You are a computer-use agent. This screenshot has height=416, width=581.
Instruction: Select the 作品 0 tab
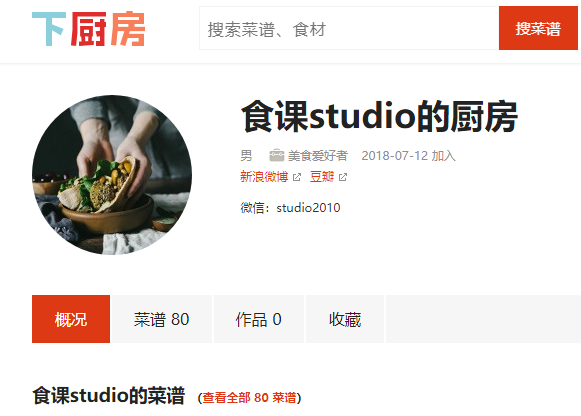259,319
